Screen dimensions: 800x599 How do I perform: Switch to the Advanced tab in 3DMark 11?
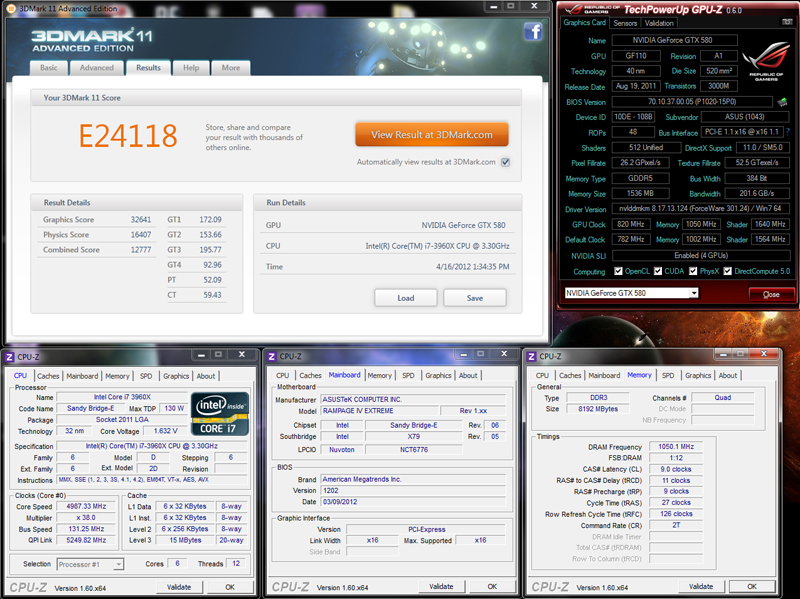tap(97, 68)
